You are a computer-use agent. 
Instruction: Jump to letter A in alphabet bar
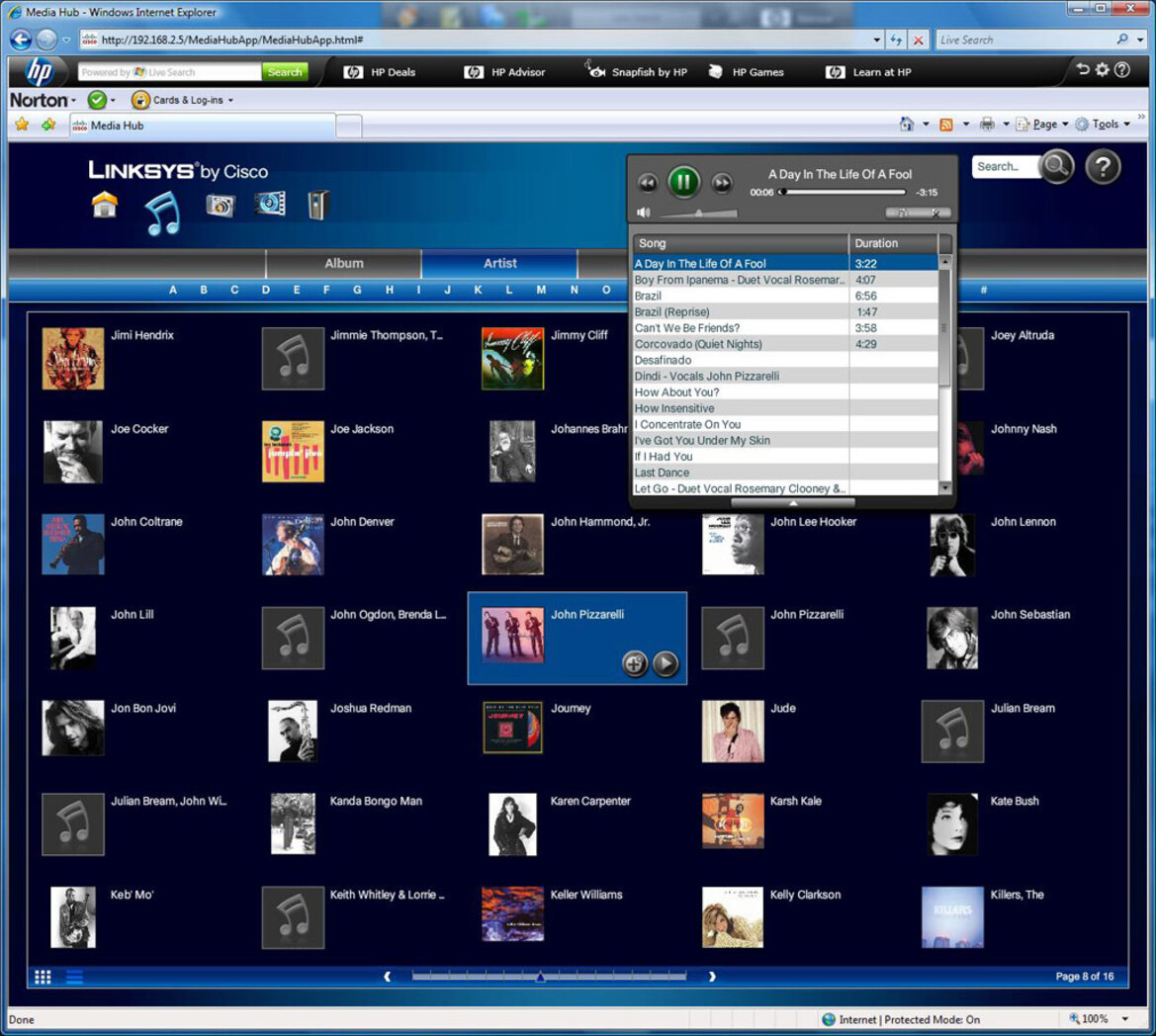(x=172, y=290)
